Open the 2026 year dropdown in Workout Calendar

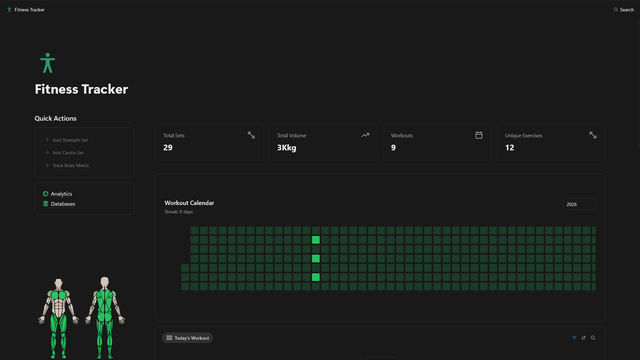(578, 204)
